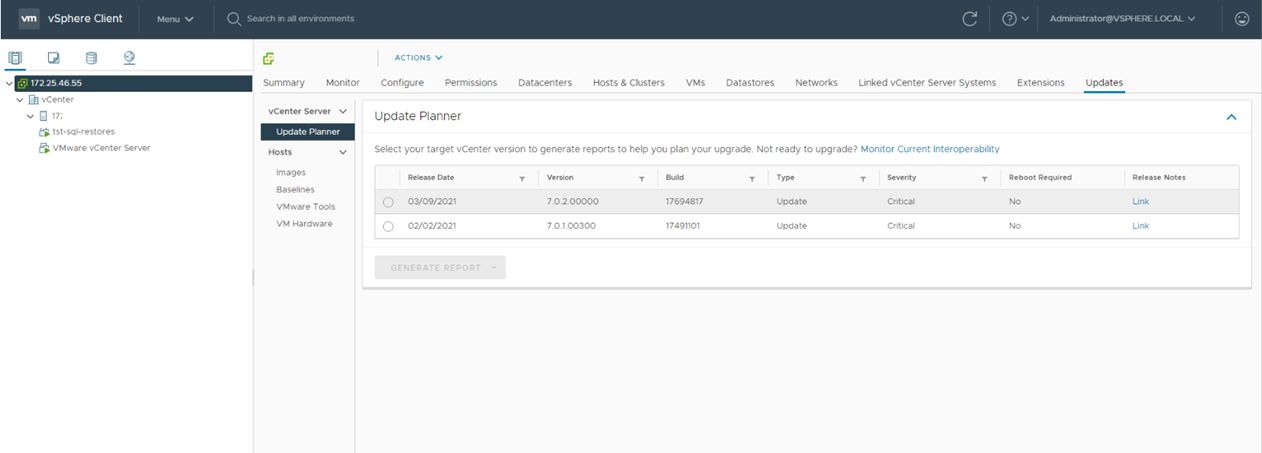This screenshot has height=453, width=1262.
Task: Select vCenter datacenter tree item
Action: coord(57,100)
